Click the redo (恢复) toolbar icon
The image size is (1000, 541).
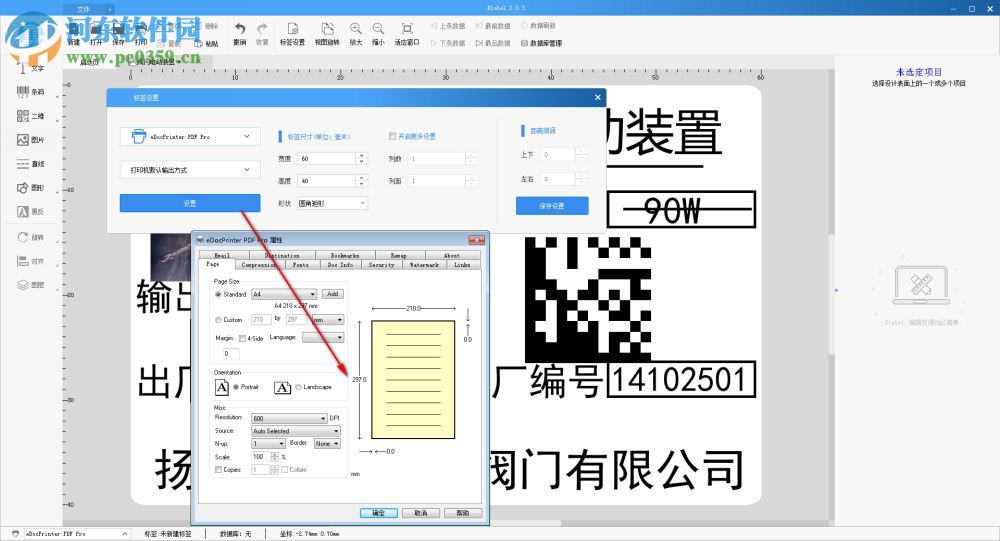(x=262, y=29)
